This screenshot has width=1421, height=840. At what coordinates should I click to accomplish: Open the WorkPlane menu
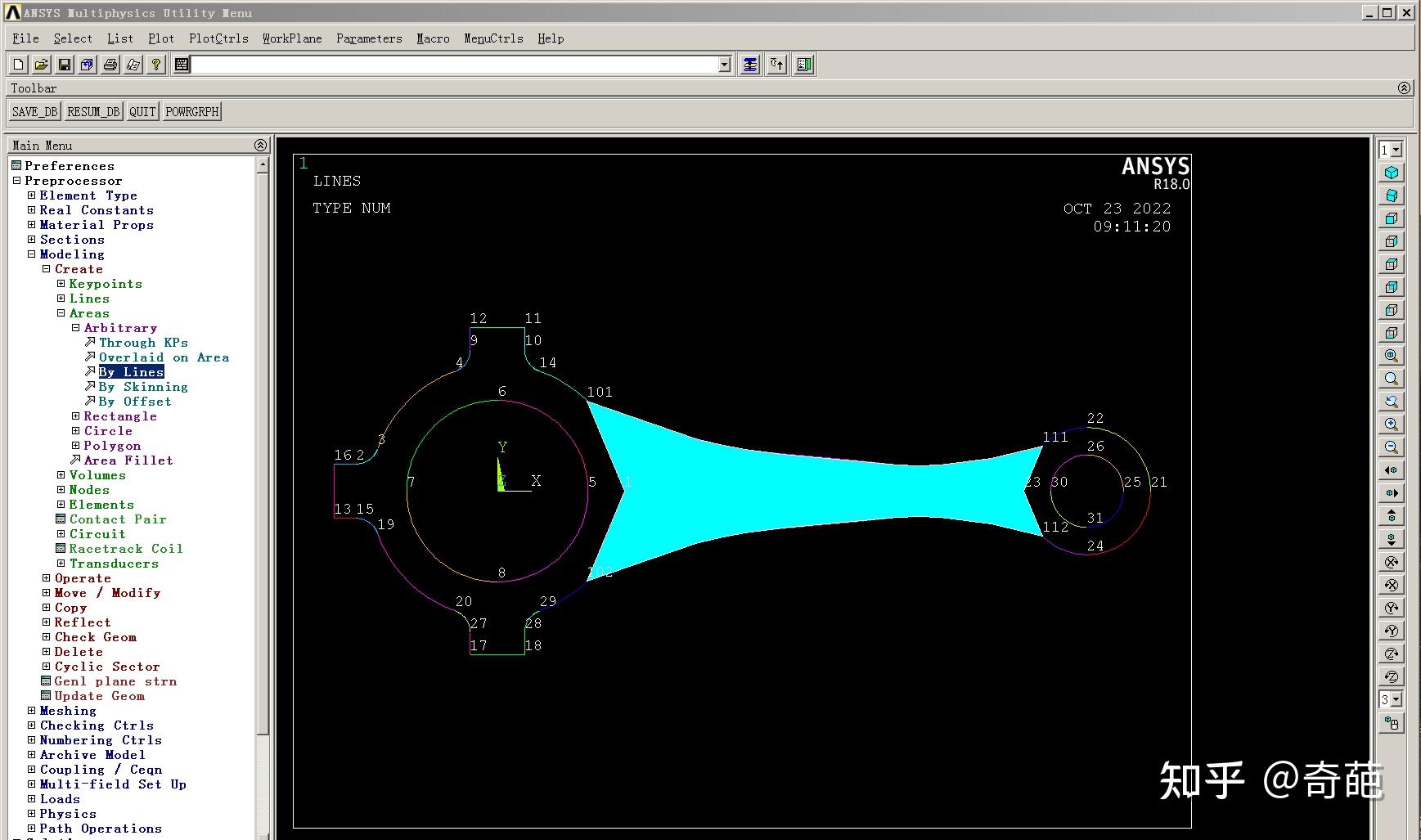coord(292,38)
